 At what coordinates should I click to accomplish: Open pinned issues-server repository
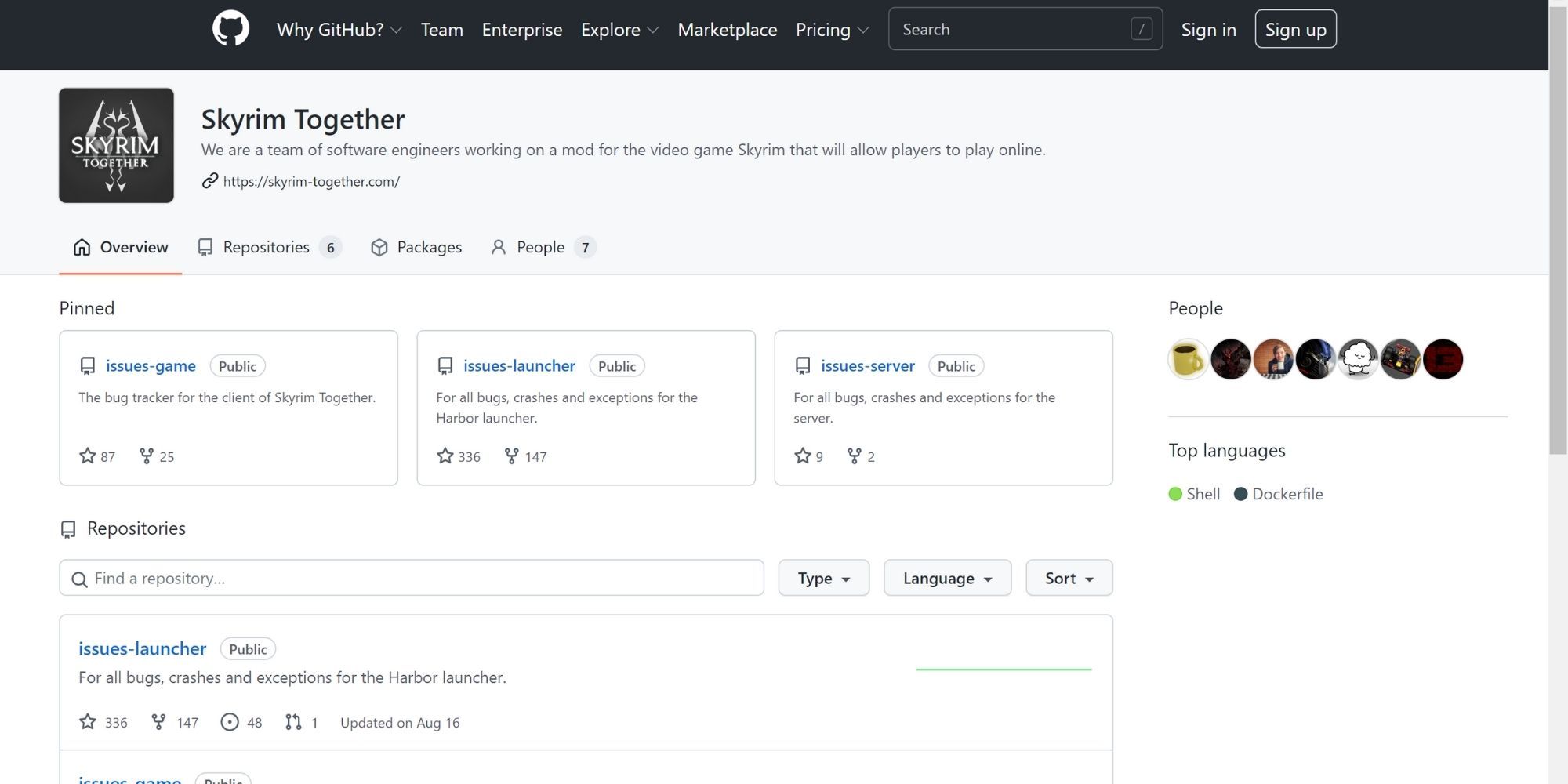pyautogui.click(x=867, y=365)
